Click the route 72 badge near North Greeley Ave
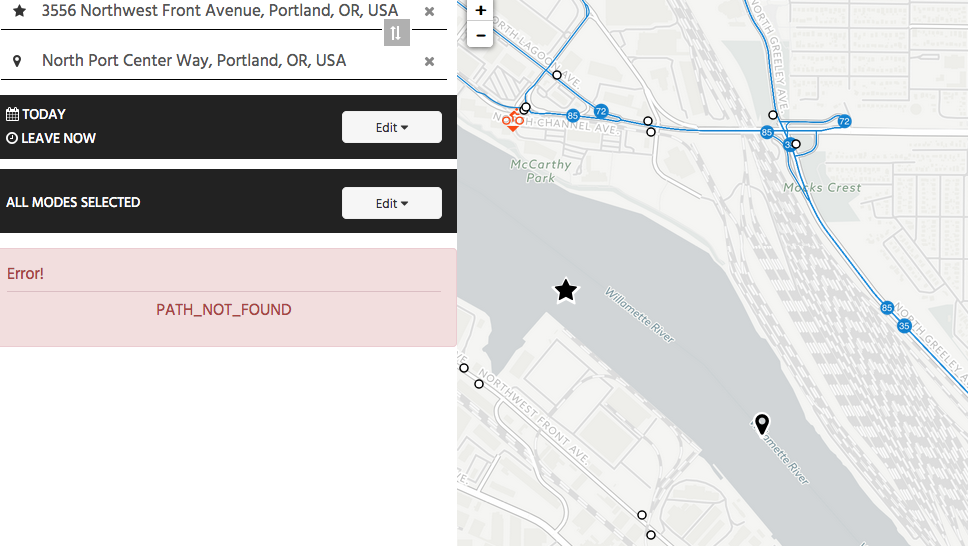This screenshot has height=546, width=968. pyautogui.click(x=844, y=121)
